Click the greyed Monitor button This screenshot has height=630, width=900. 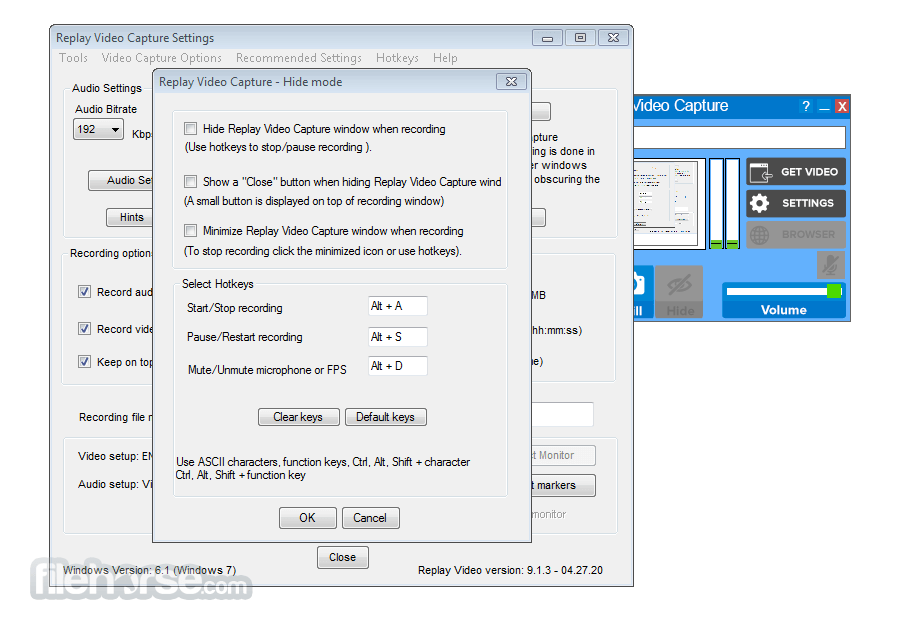(x=563, y=456)
